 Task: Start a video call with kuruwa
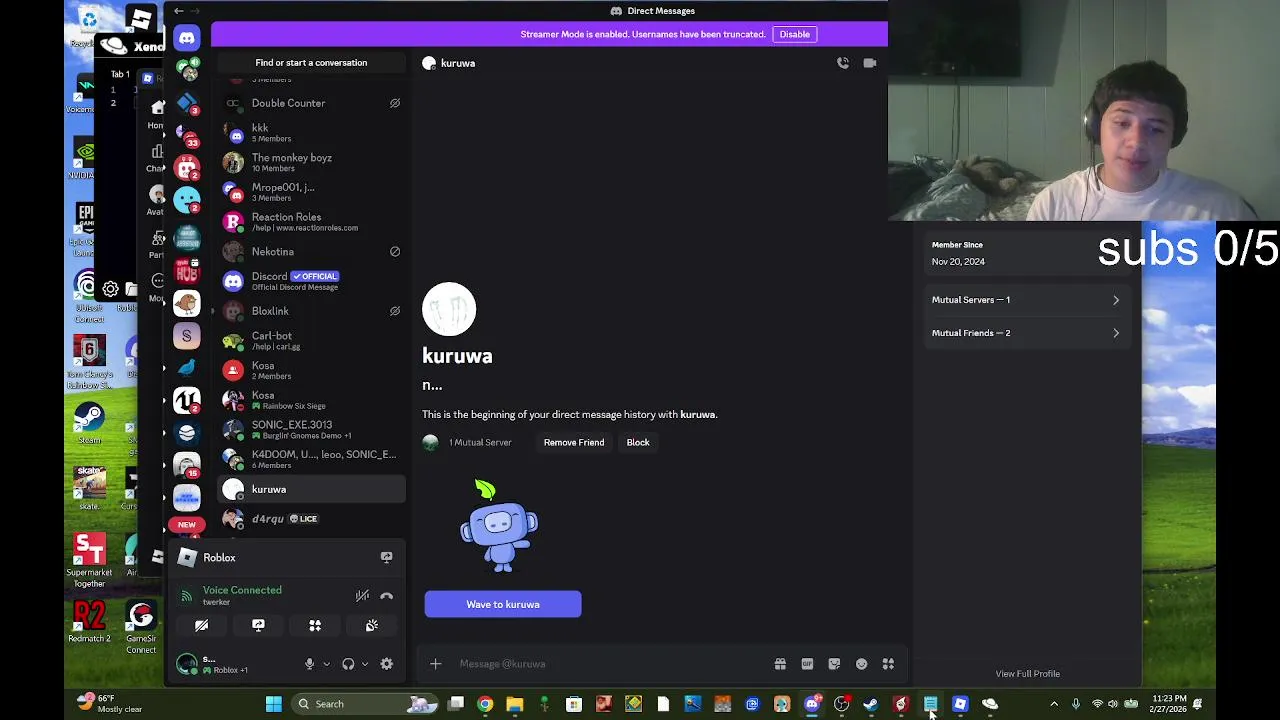point(870,63)
